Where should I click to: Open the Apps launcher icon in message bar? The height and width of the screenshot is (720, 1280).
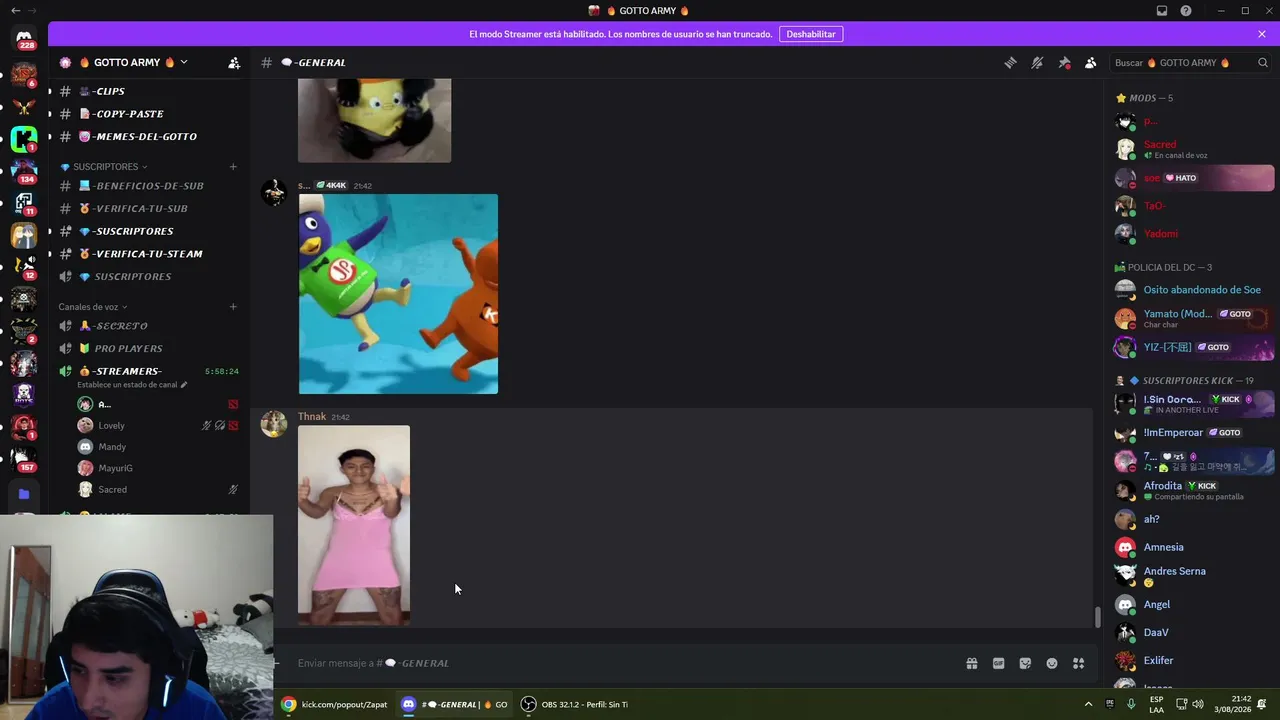(x=1078, y=663)
